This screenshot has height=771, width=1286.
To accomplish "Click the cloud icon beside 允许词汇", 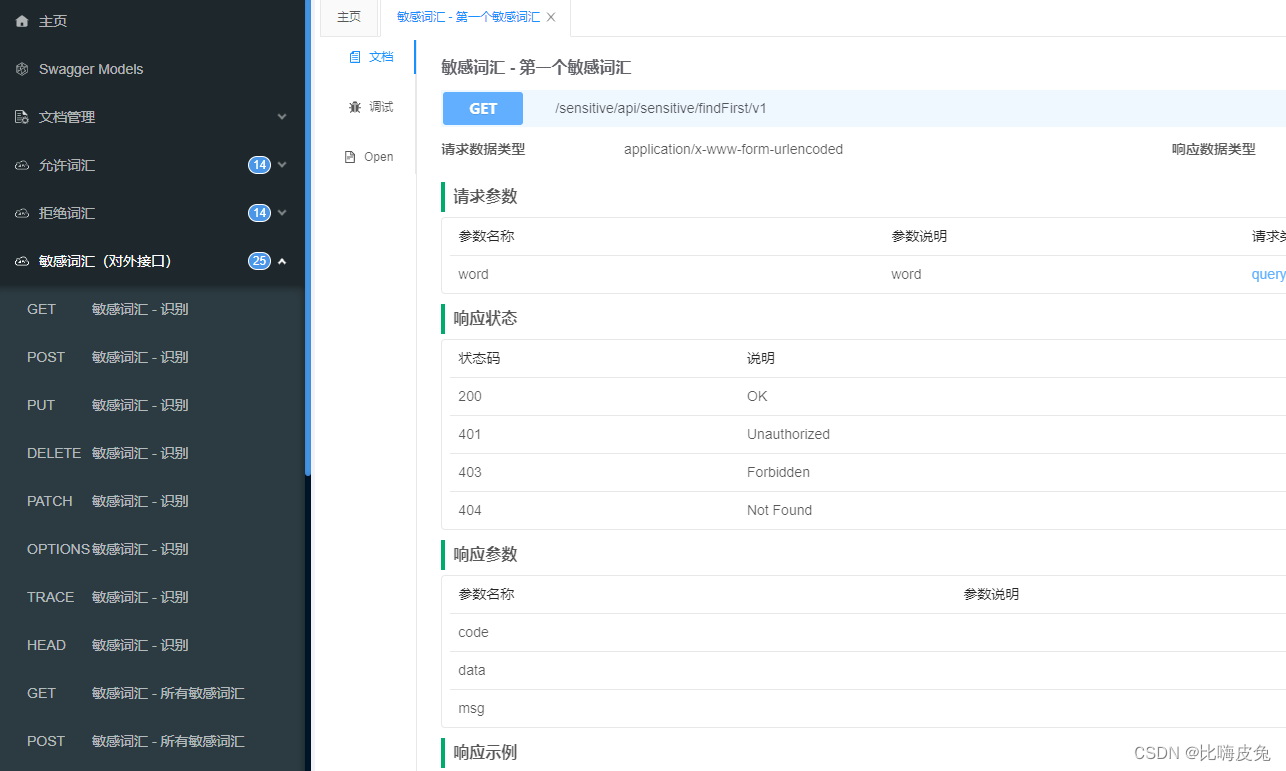I will coord(22,165).
